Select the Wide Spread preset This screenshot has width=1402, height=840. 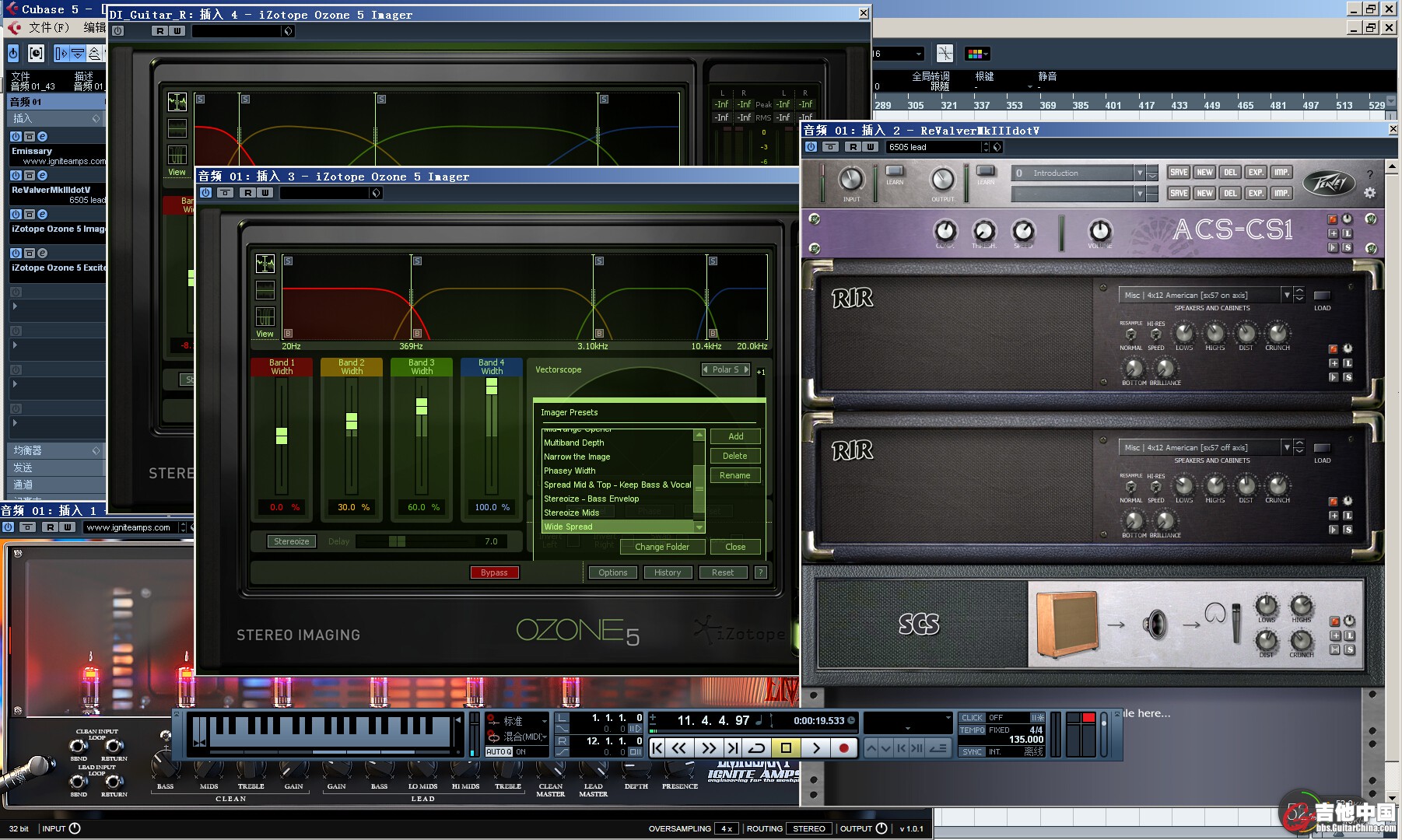point(617,527)
